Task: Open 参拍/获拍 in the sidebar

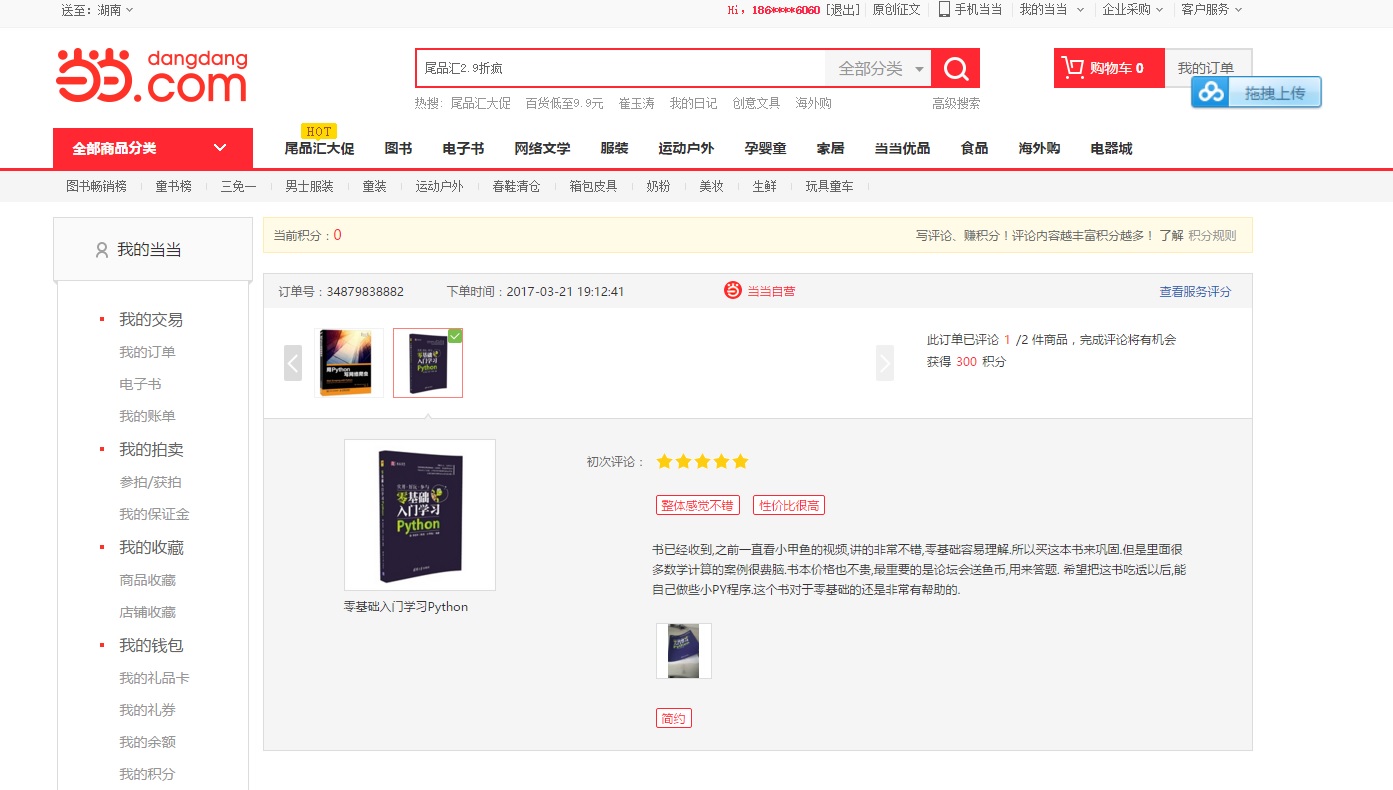Action: pos(150,482)
